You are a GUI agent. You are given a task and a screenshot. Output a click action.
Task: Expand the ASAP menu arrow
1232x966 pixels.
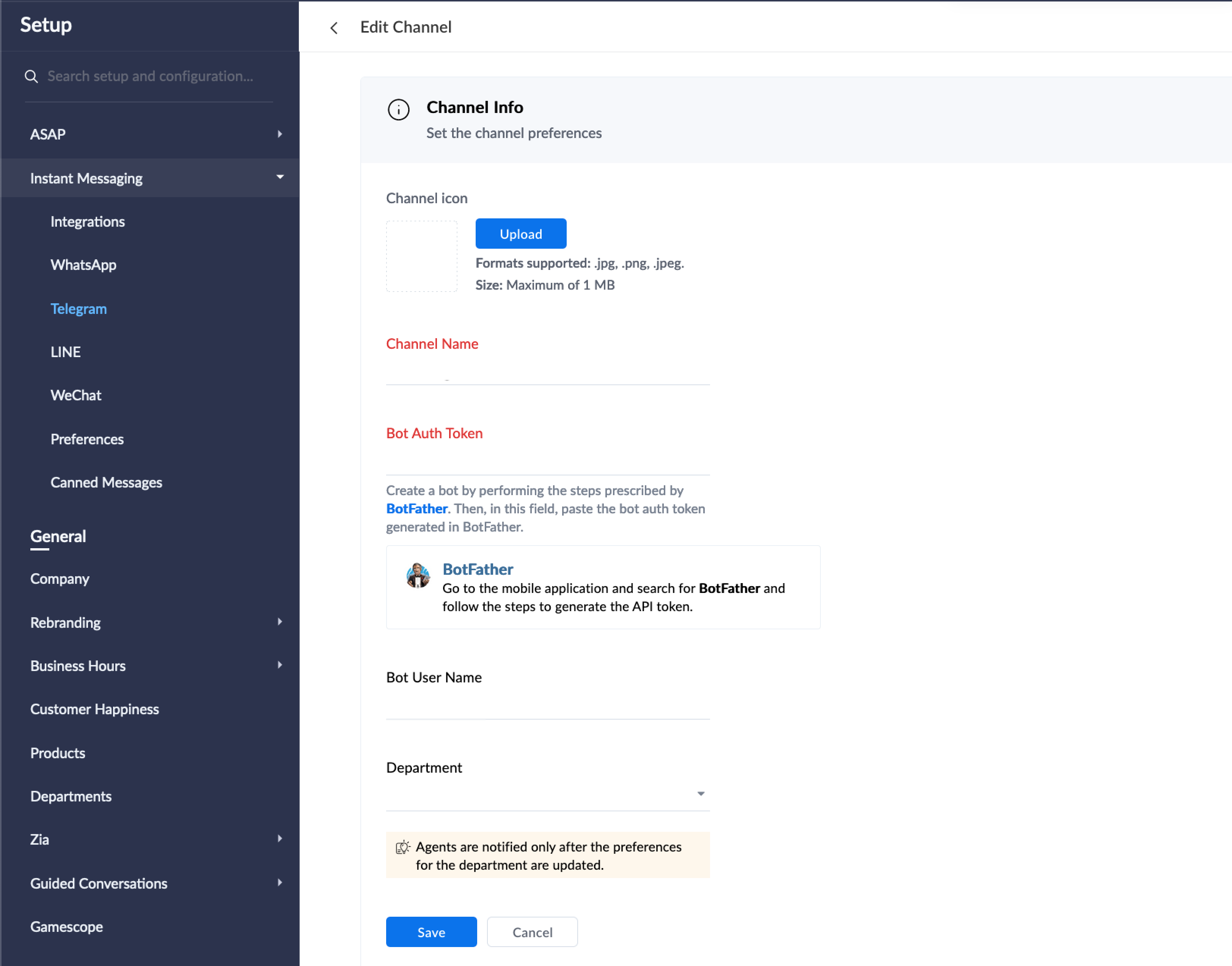(x=280, y=134)
